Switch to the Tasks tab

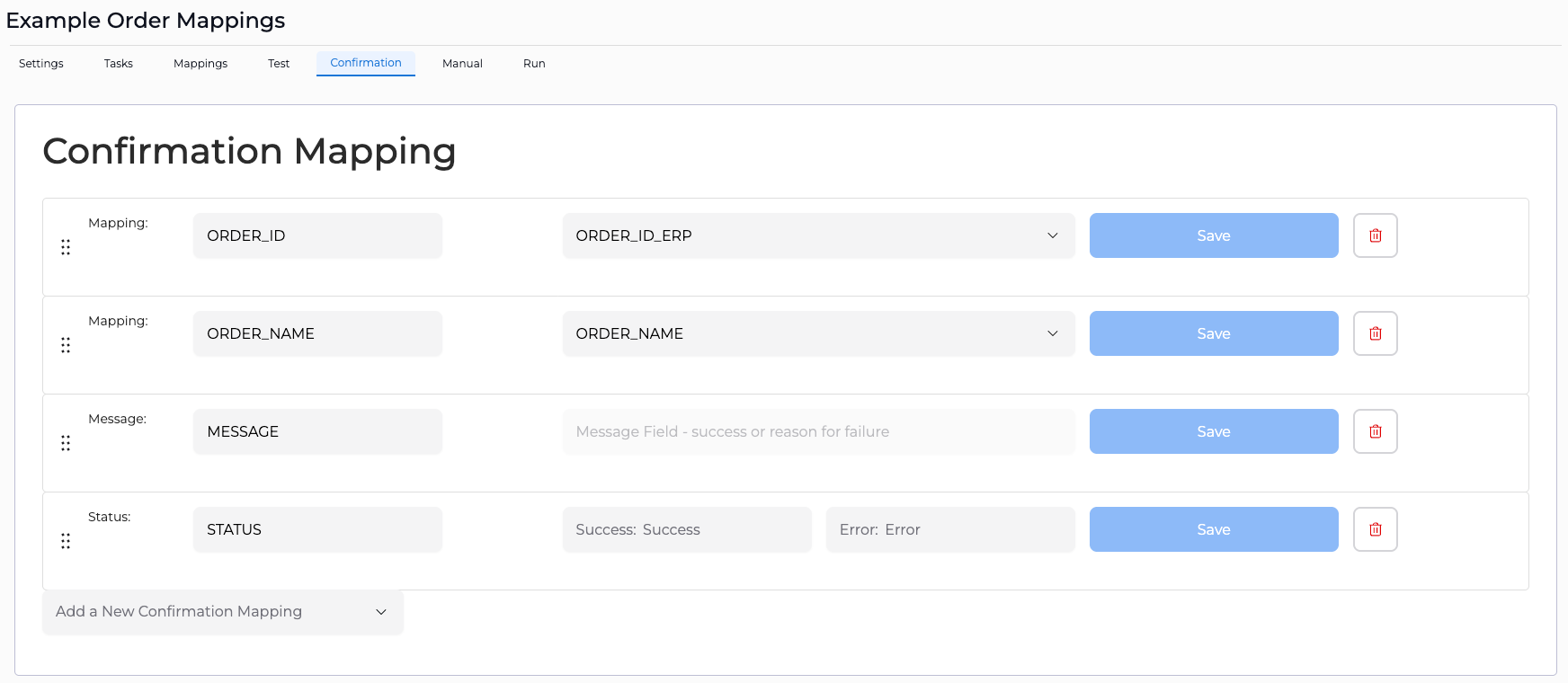(119, 64)
